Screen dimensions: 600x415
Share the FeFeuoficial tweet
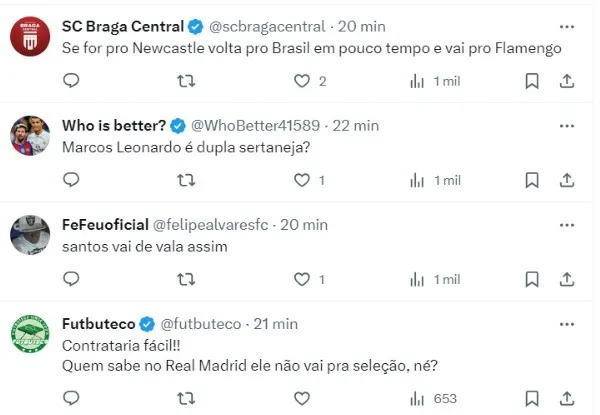[x=566, y=277]
